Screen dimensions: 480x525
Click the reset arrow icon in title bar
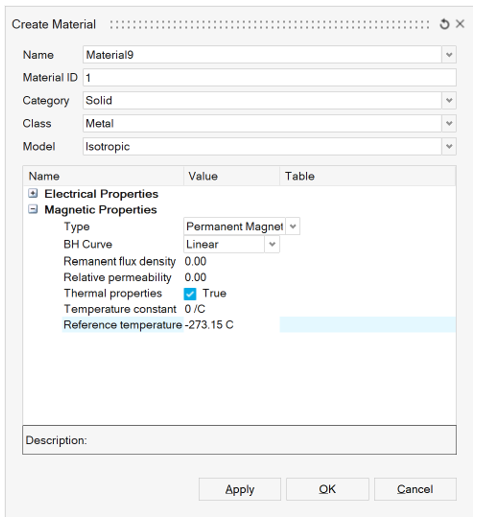tap(444, 24)
